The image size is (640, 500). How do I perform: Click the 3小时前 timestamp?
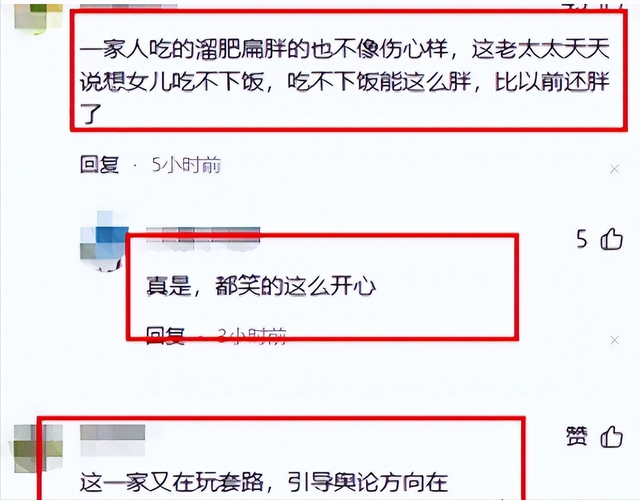tap(252, 336)
